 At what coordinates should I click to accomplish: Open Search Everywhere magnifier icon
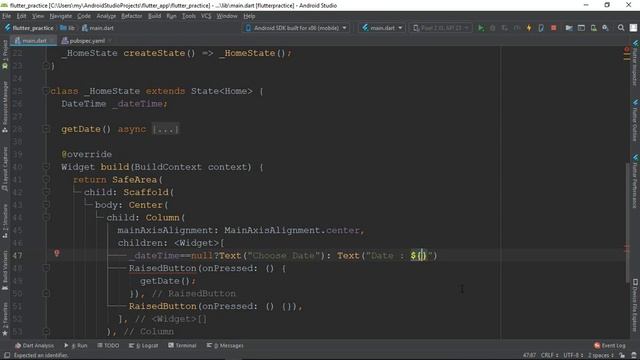point(621,28)
